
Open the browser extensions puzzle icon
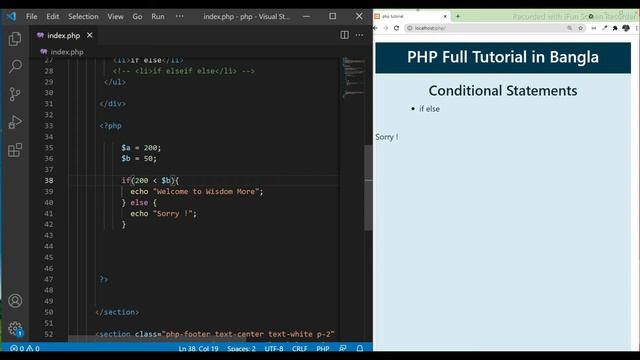pos(615,28)
